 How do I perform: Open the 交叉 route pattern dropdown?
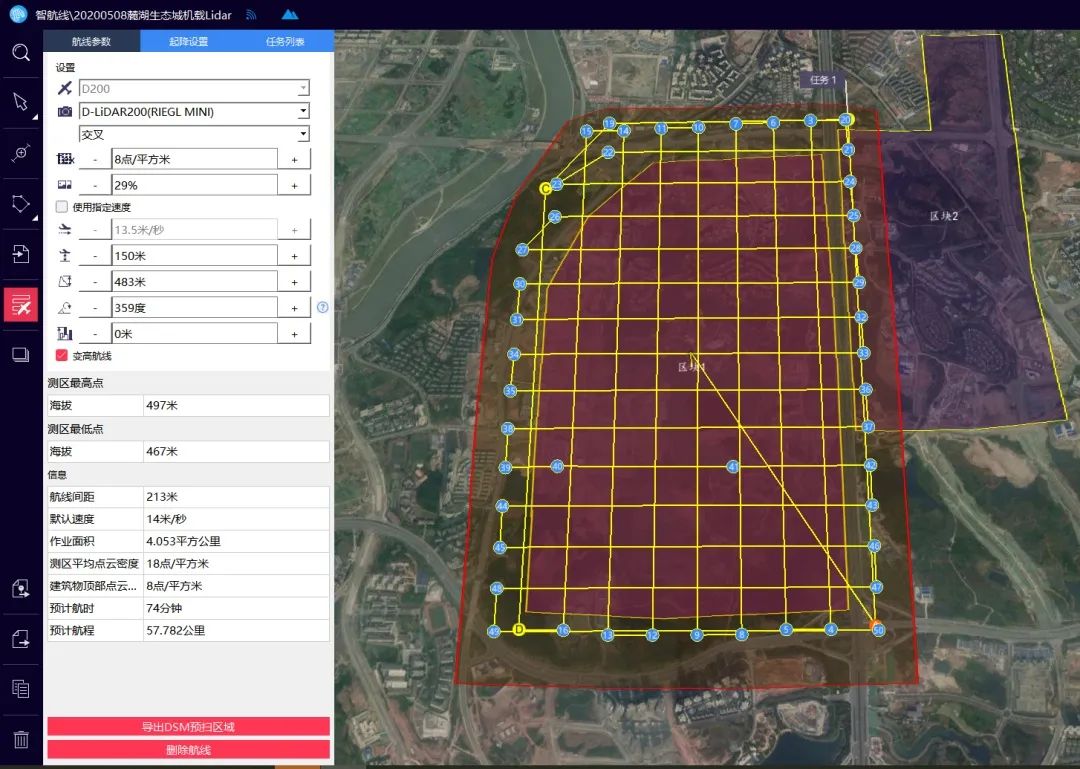(303, 134)
